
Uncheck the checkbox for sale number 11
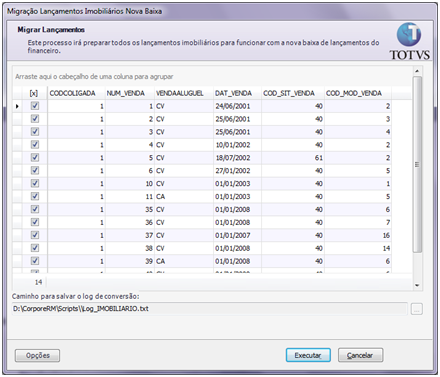[35, 196]
